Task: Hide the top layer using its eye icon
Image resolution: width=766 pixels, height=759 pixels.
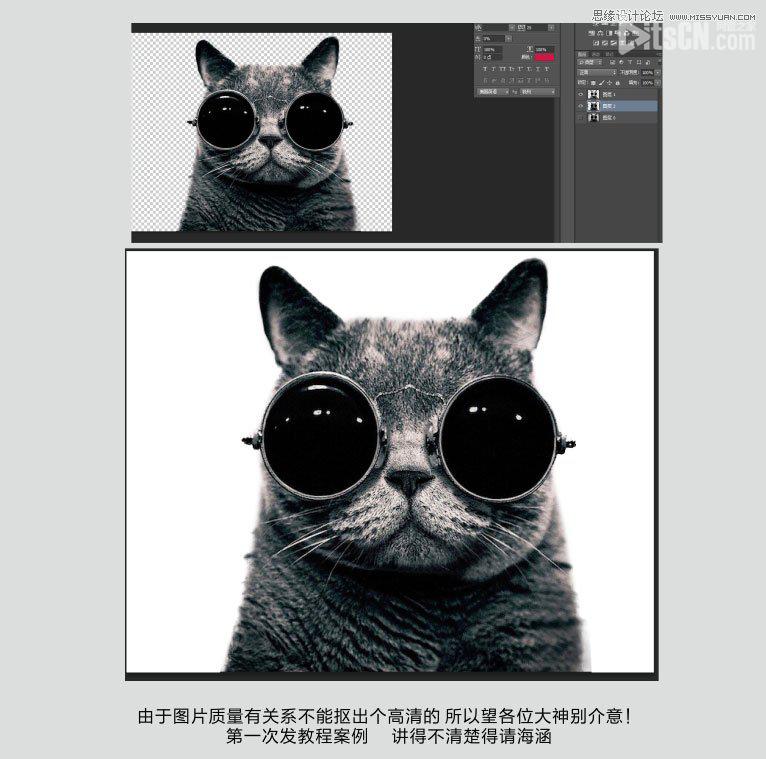Action: click(x=580, y=94)
